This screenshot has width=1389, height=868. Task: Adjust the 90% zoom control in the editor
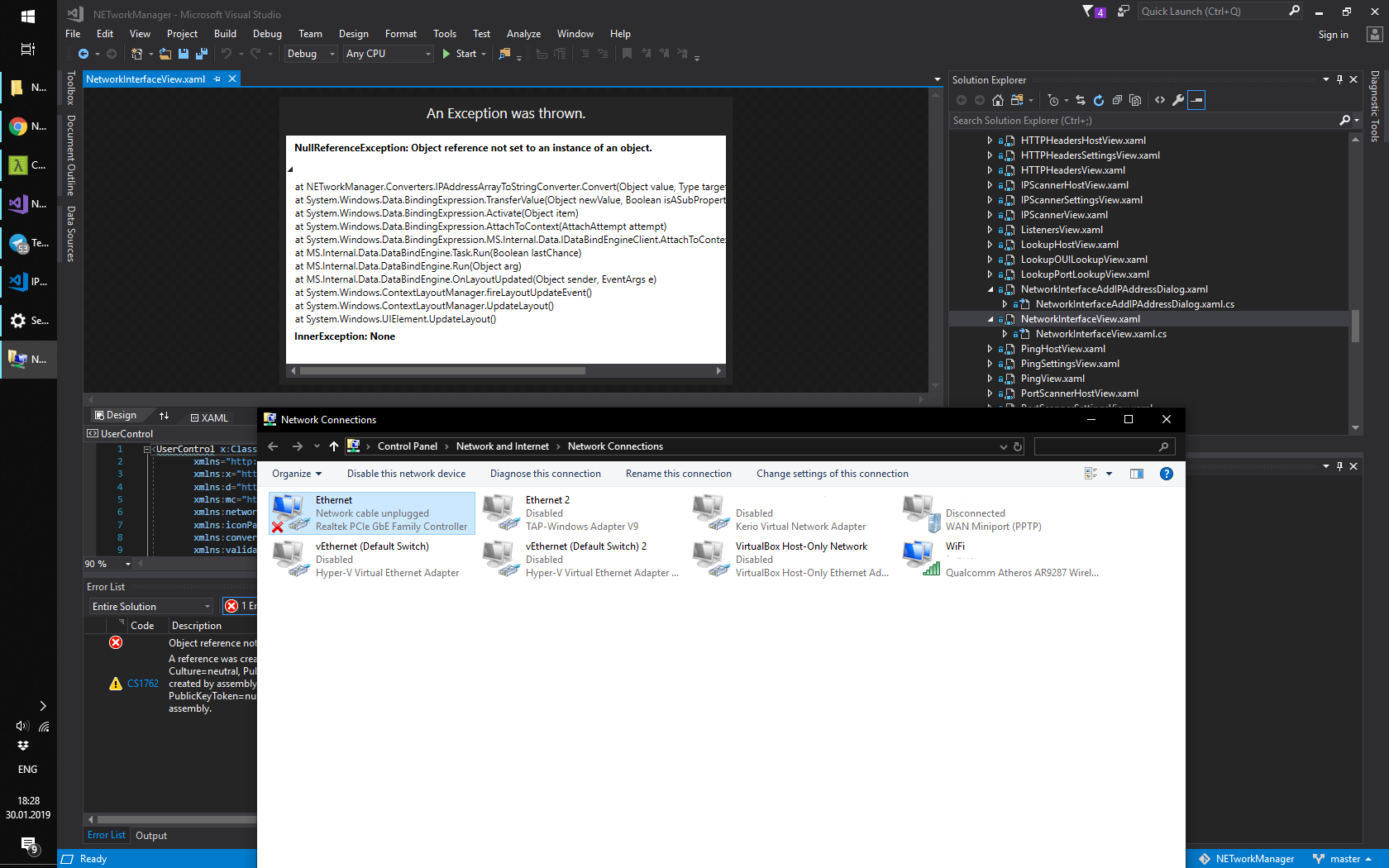coord(106,564)
